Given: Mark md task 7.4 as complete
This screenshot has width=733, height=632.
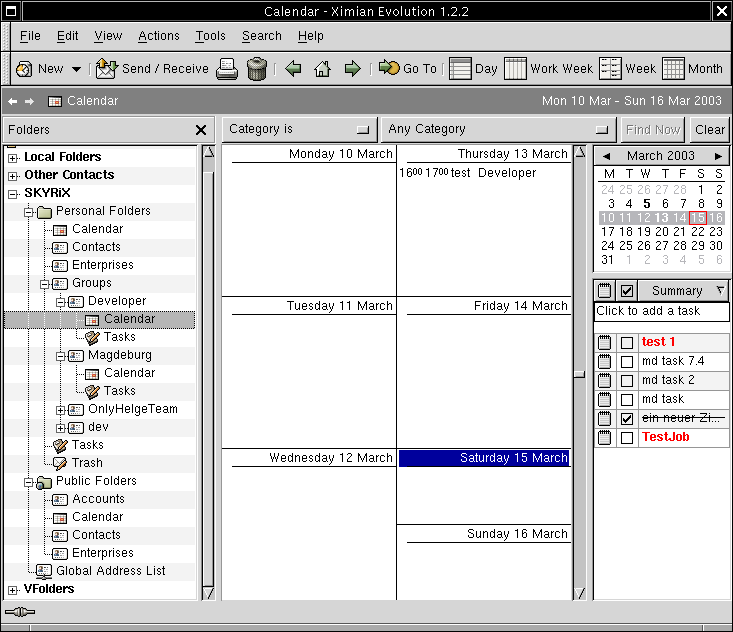Looking at the screenshot, I should click(627, 362).
